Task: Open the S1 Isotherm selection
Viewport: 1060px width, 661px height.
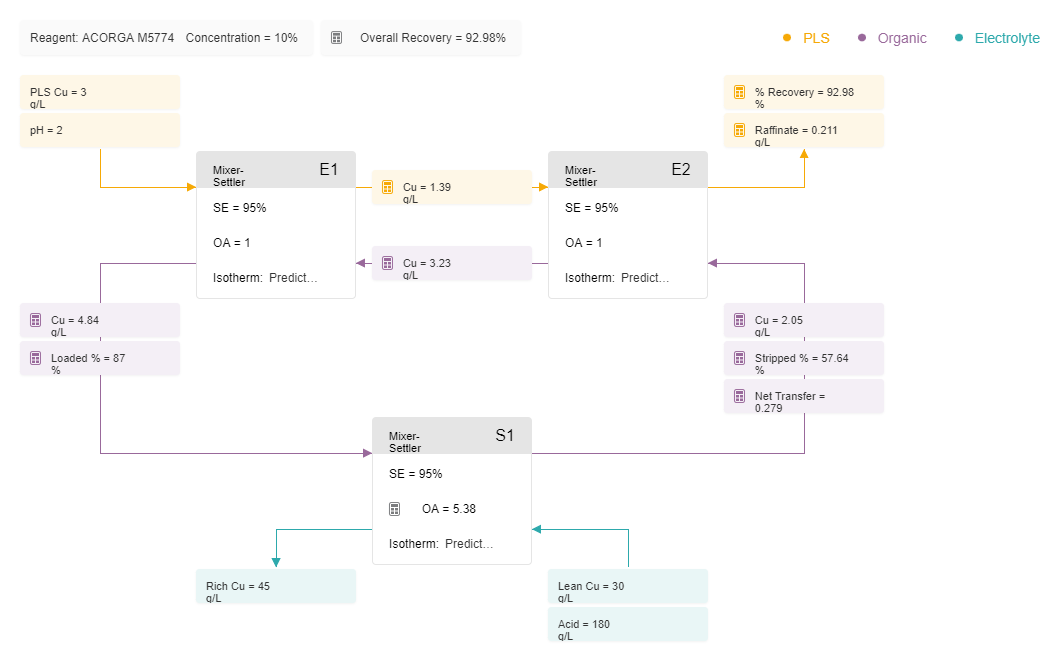Action: tap(441, 543)
